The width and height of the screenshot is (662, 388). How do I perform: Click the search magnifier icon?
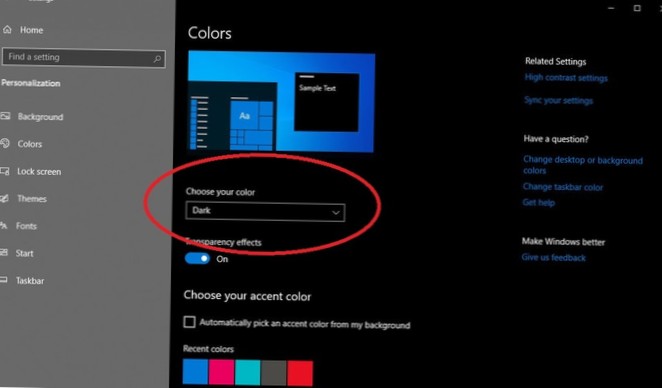point(157,59)
